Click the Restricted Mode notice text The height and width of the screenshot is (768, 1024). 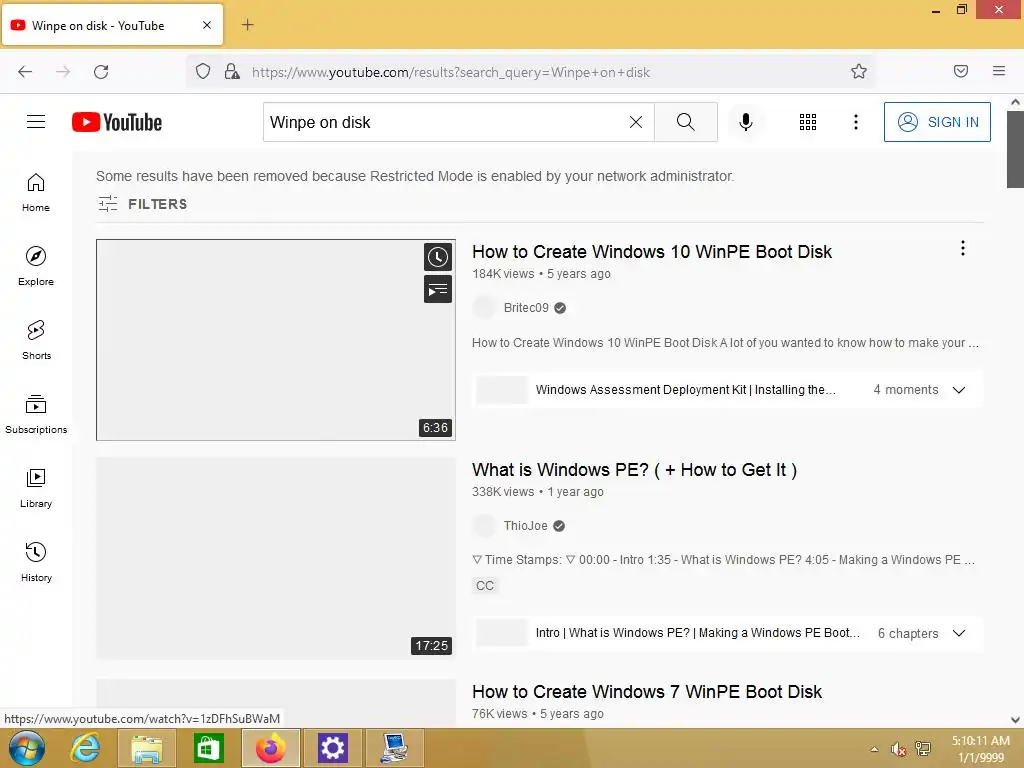[415, 176]
